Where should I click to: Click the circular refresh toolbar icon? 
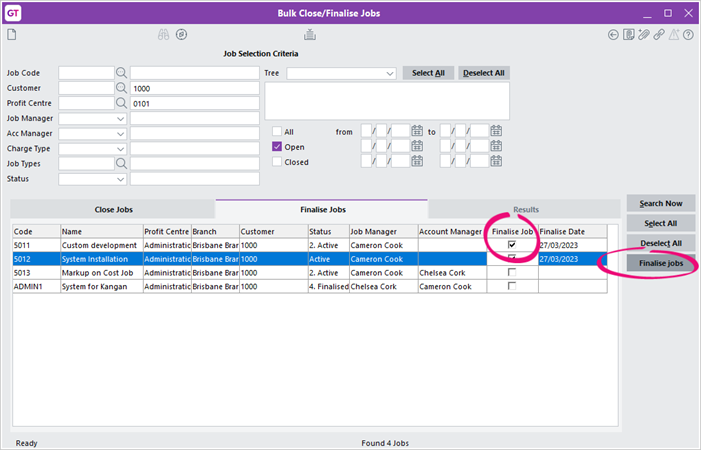[x=181, y=35]
